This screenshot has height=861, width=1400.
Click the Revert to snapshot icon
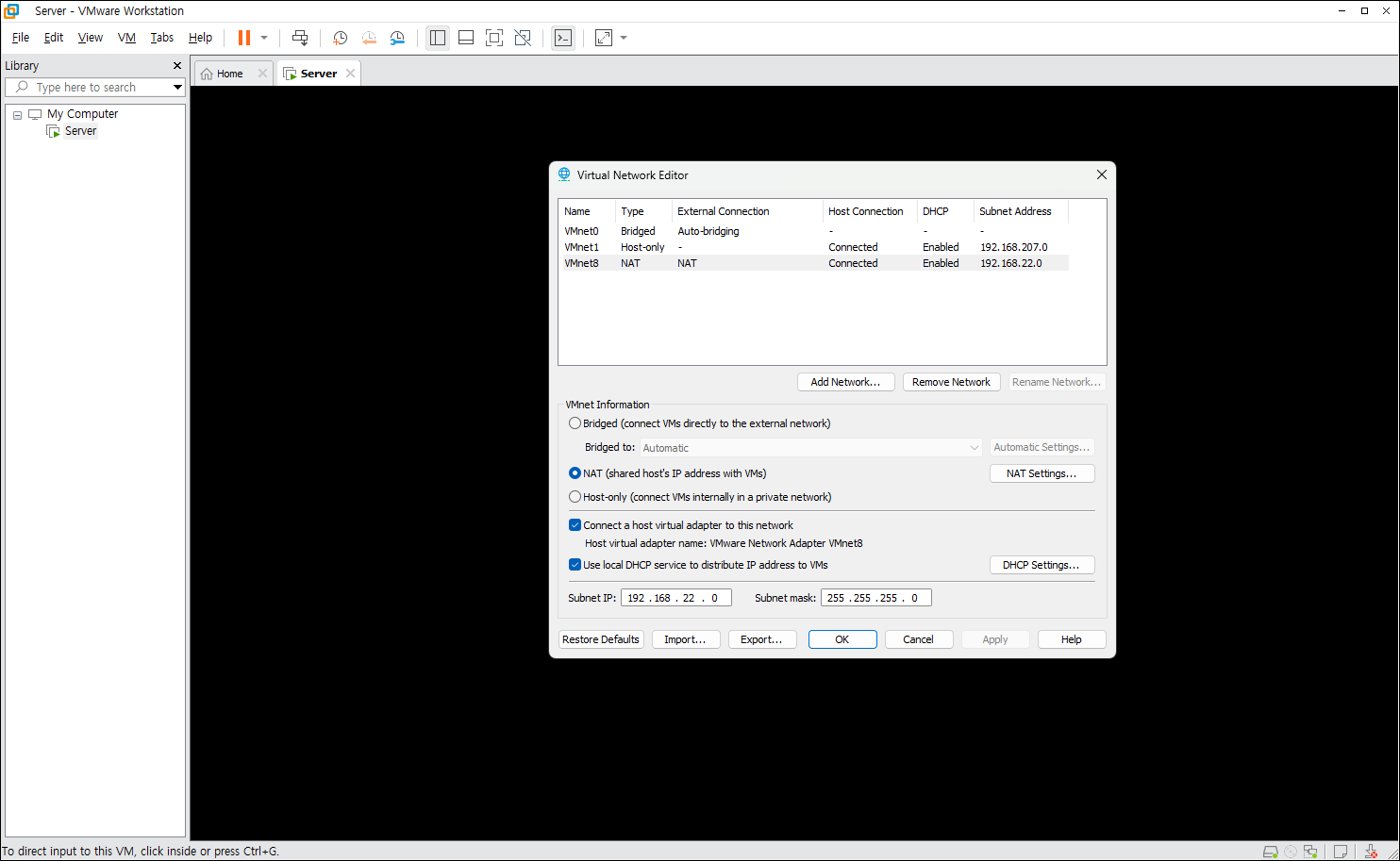tap(369, 38)
